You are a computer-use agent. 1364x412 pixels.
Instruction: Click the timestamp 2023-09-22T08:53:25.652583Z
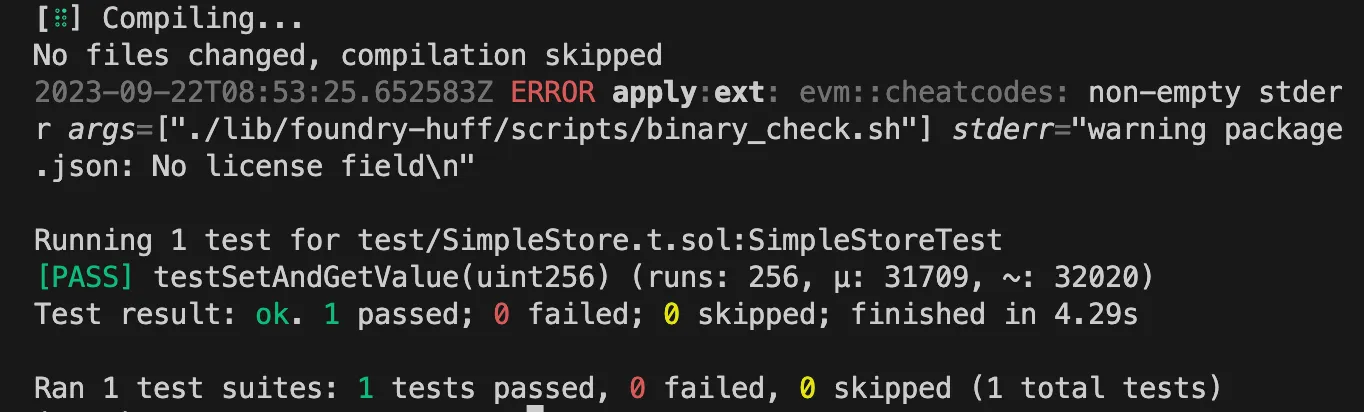click(264, 92)
